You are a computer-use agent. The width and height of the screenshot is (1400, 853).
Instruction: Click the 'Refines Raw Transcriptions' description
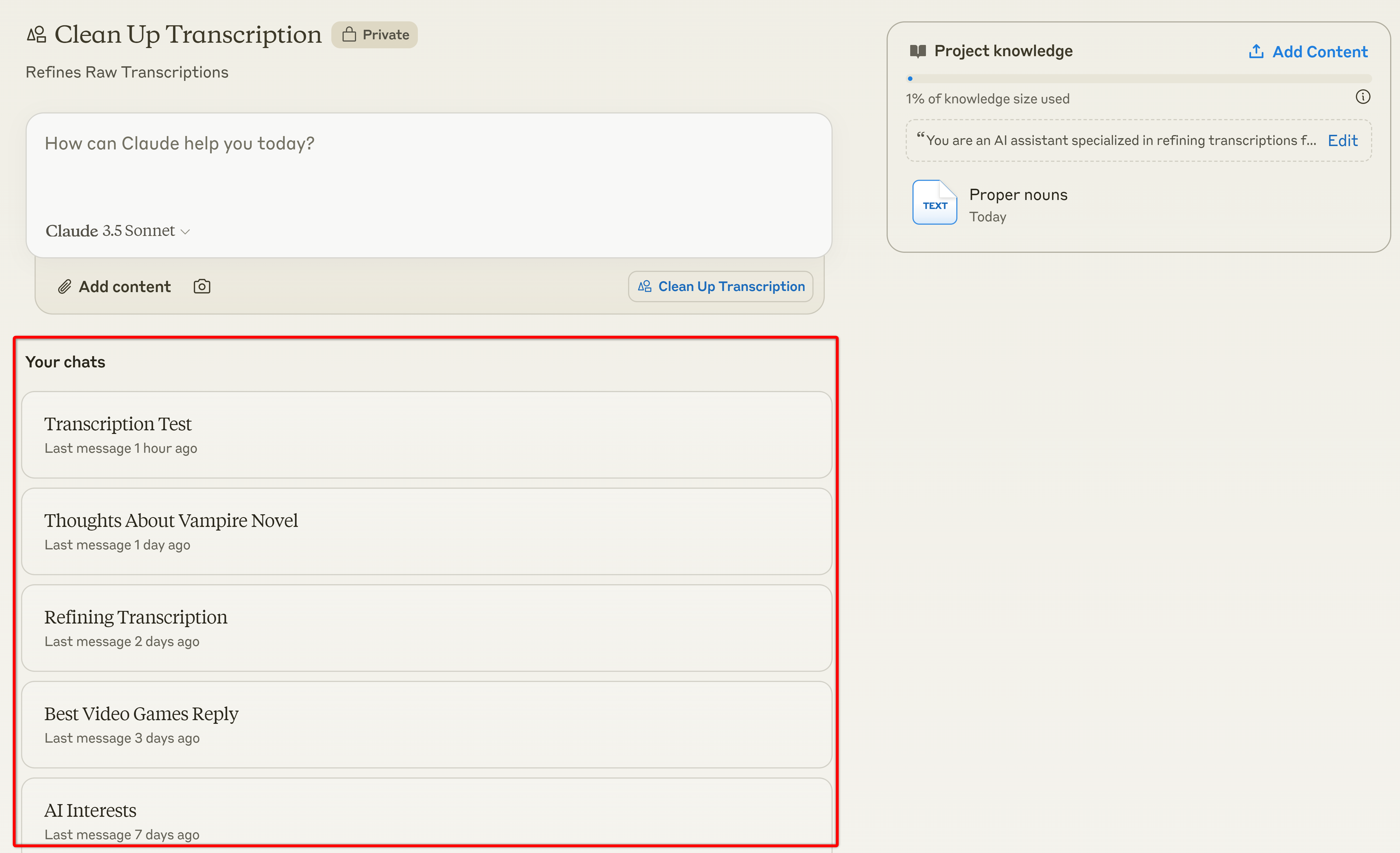[x=127, y=72]
